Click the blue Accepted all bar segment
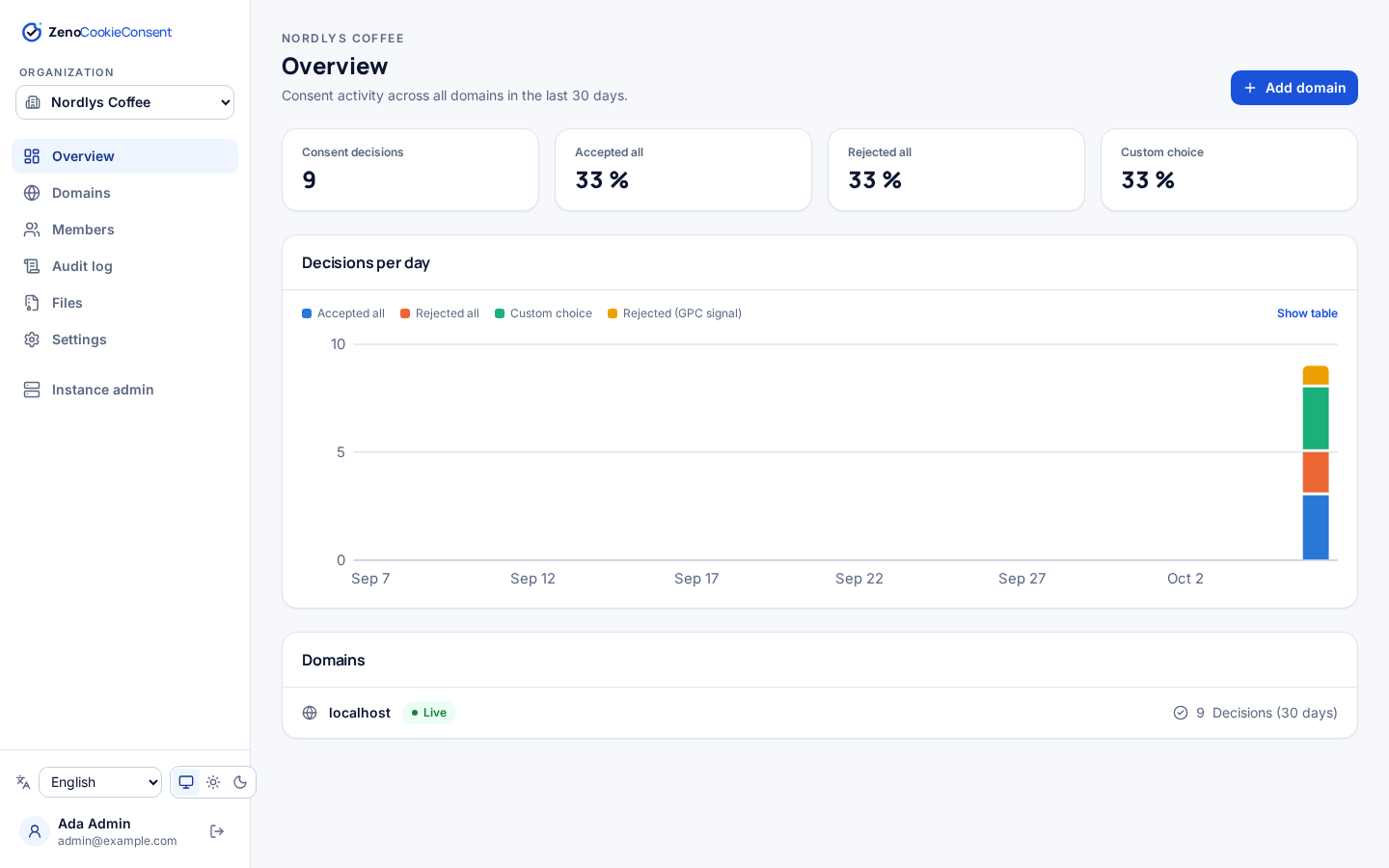Viewport: 1389px width, 868px height. coord(1316,528)
